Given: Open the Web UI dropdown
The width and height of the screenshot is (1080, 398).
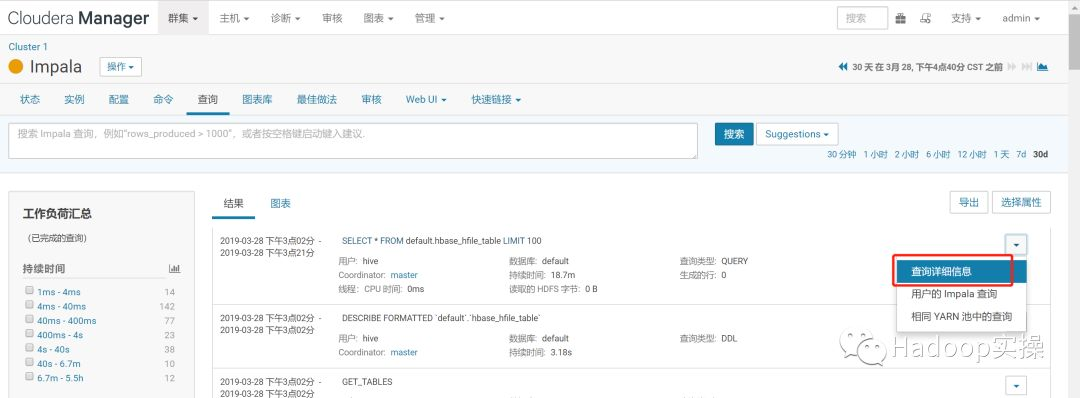Looking at the screenshot, I should click(426, 99).
